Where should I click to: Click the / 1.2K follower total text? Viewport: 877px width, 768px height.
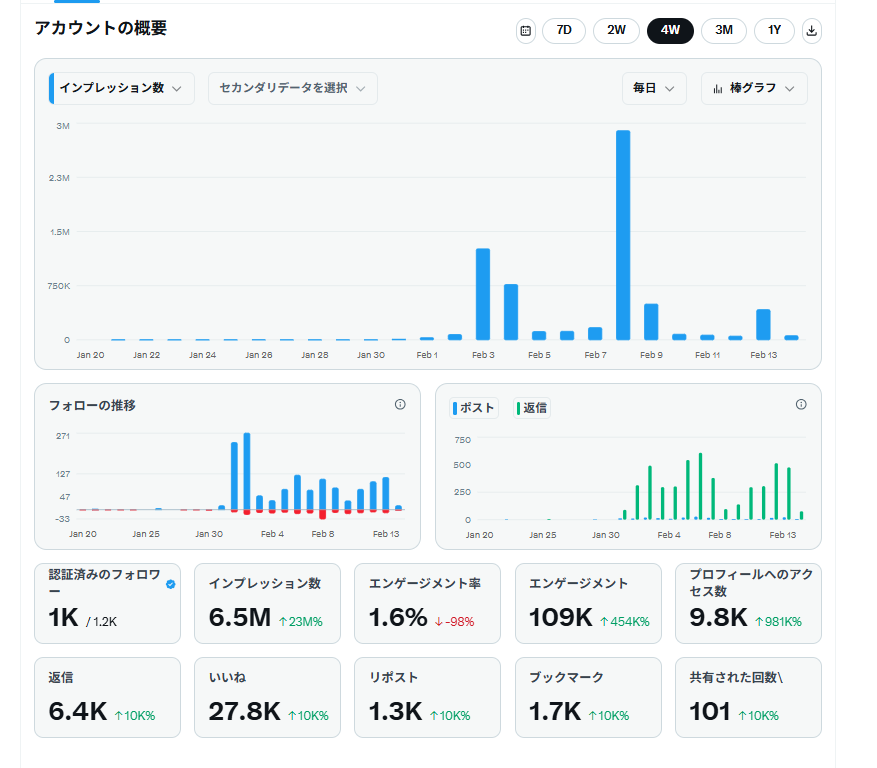point(101,621)
